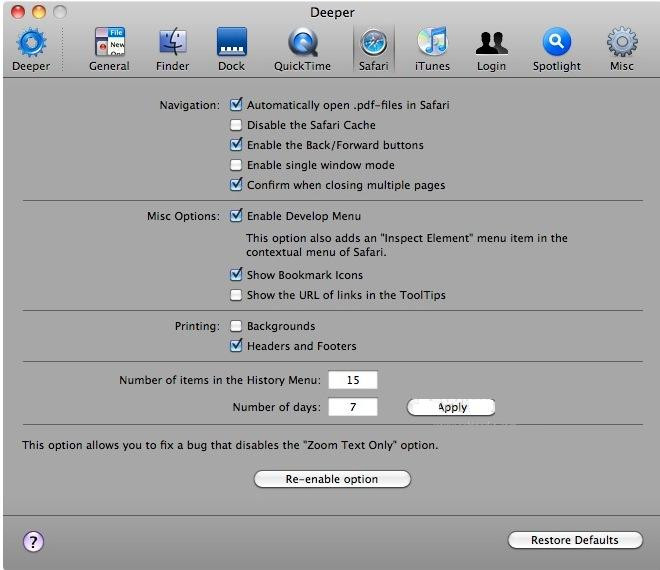Check Enable single window mode

tap(236, 165)
